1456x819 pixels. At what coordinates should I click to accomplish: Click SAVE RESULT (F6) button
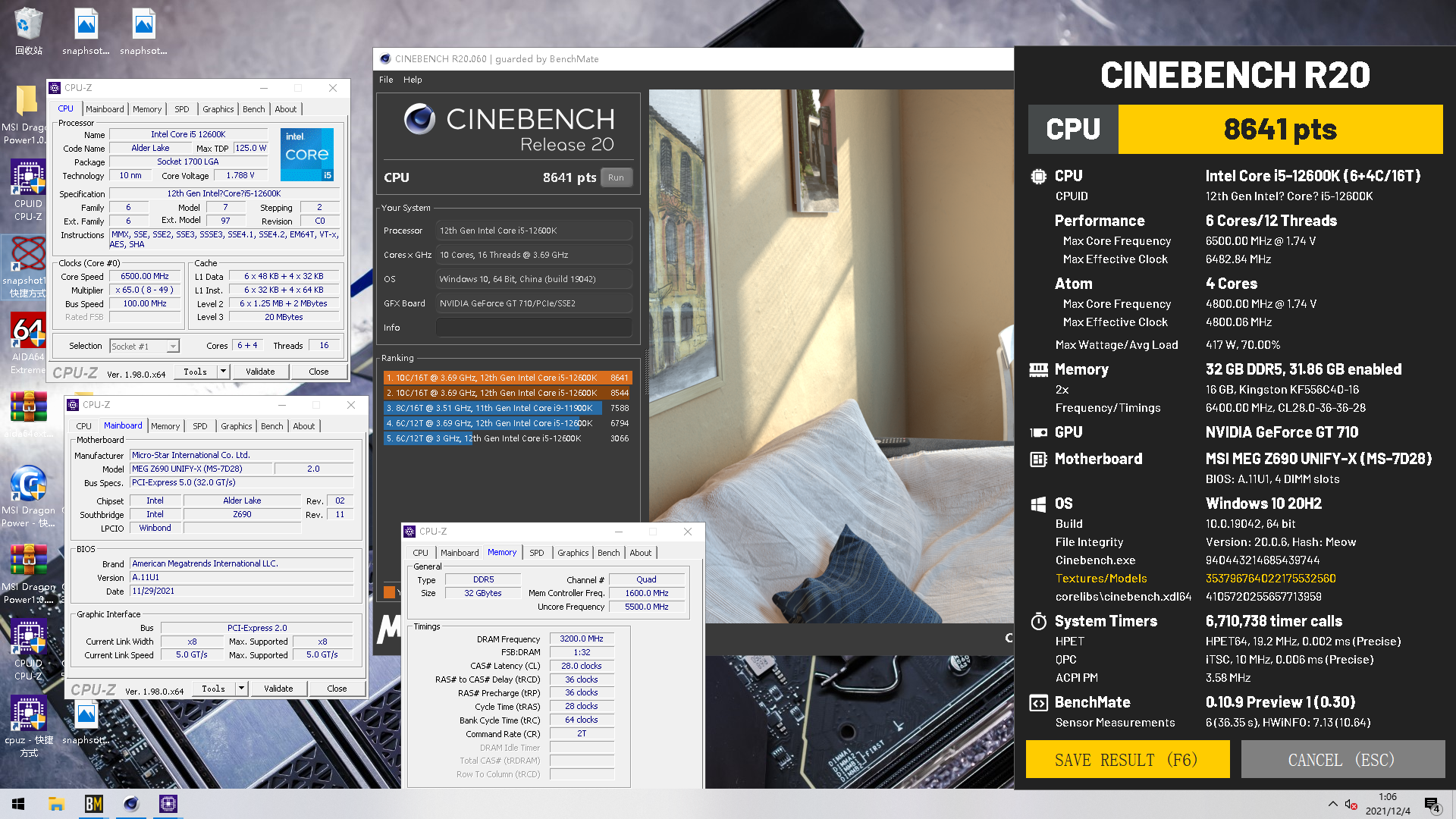click(1128, 760)
